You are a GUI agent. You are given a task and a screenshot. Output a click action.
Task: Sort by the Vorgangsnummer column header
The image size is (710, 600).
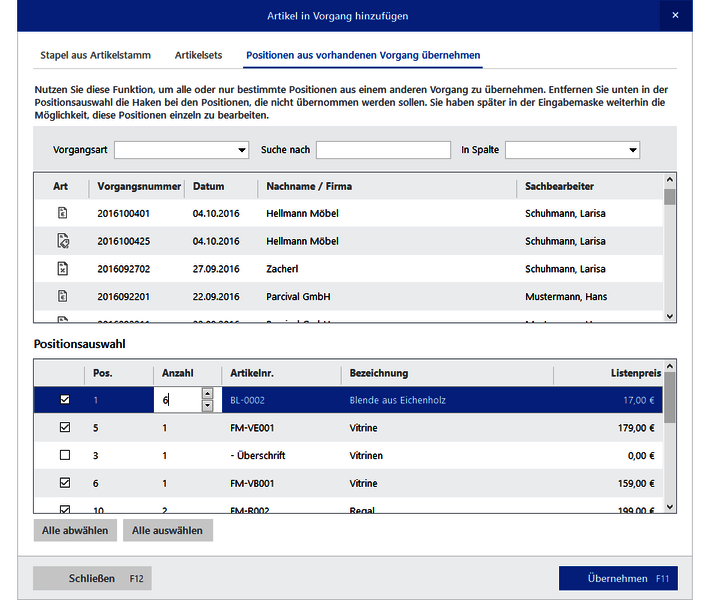pyautogui.click(x=137, y=187)
